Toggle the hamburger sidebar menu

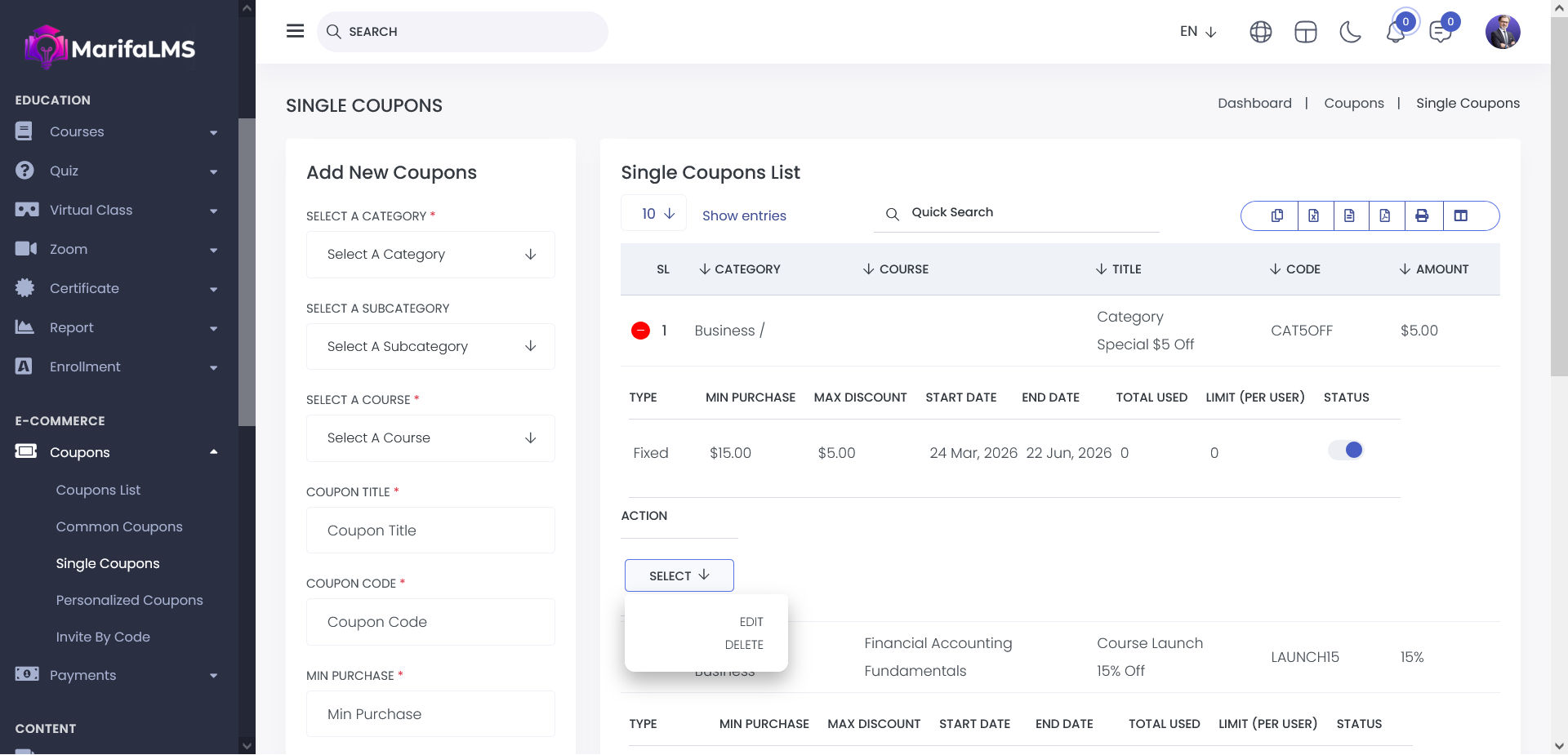[295, 31]
